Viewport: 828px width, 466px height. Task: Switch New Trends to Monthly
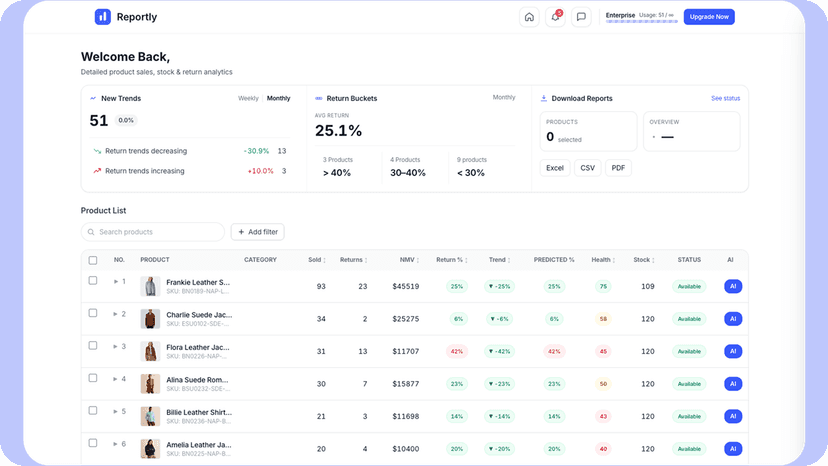tap(278, 98)
